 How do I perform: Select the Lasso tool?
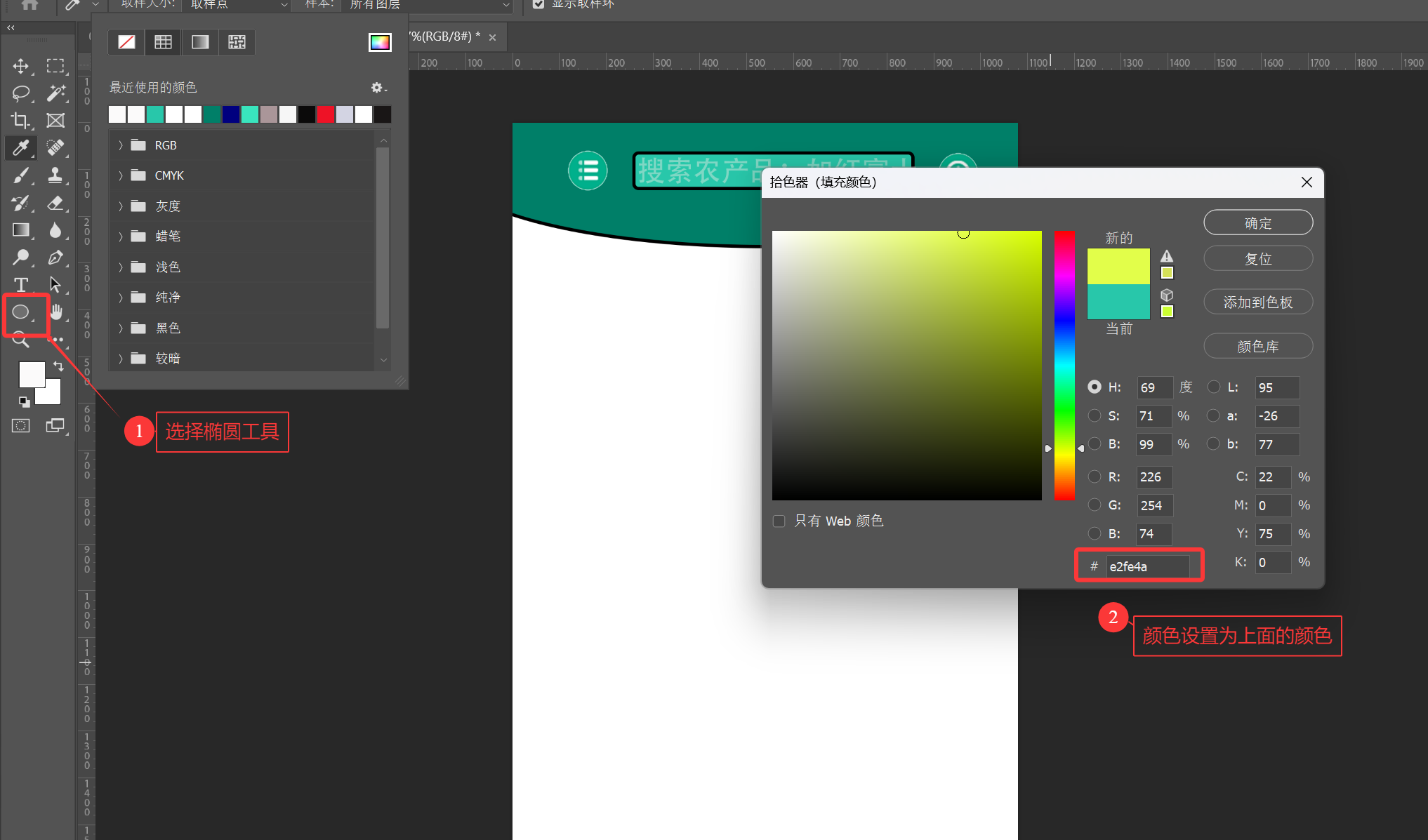click(21, 93)
